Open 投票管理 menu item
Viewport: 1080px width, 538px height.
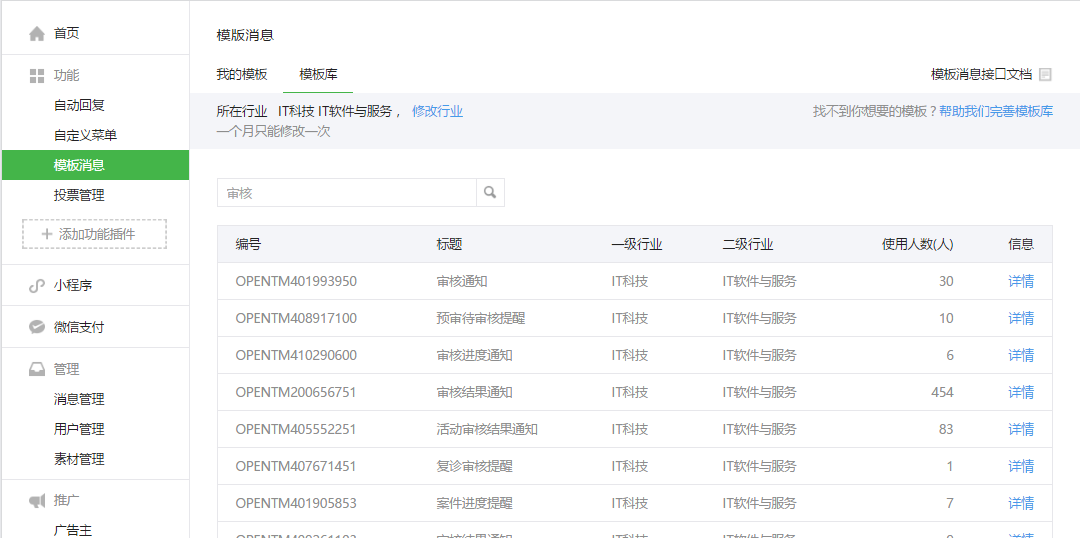(x=79, y=195)
